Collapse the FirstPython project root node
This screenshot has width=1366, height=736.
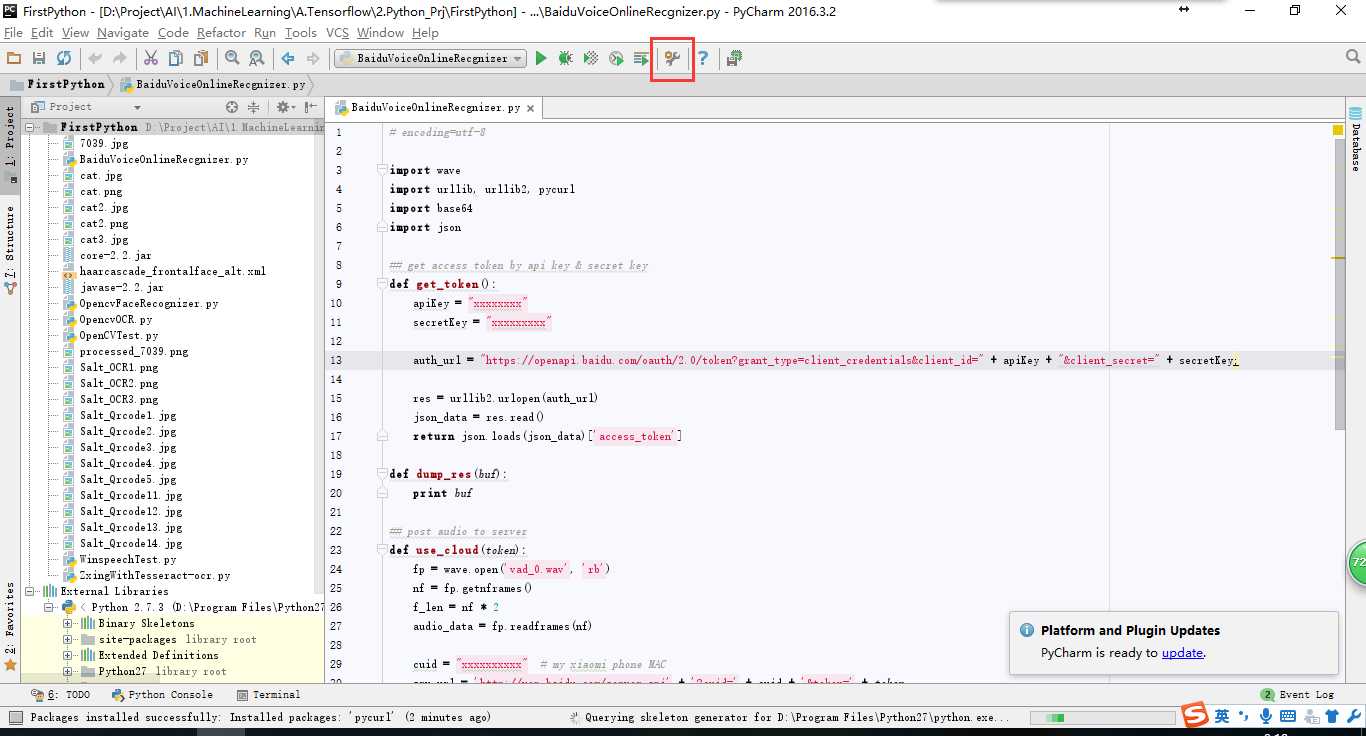29,128
